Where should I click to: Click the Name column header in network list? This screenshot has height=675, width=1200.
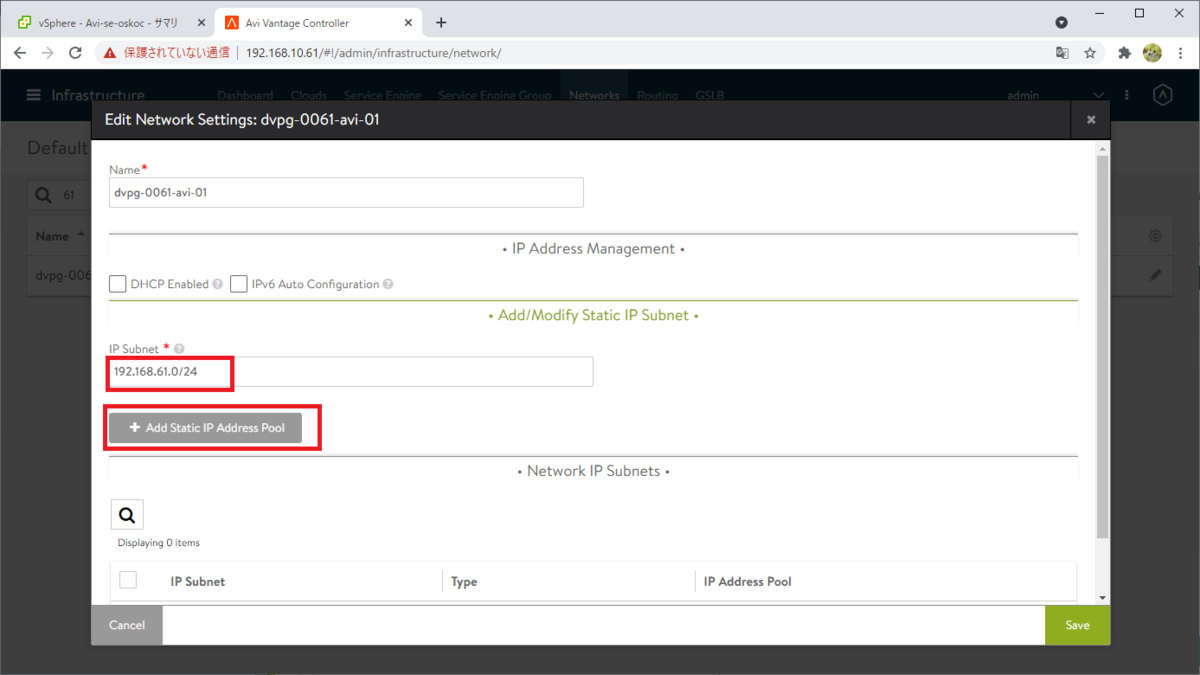click(x=52, y=237)
